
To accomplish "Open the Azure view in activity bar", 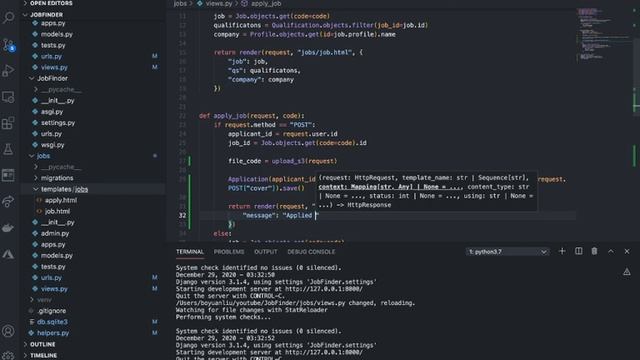I will (8, 254).
